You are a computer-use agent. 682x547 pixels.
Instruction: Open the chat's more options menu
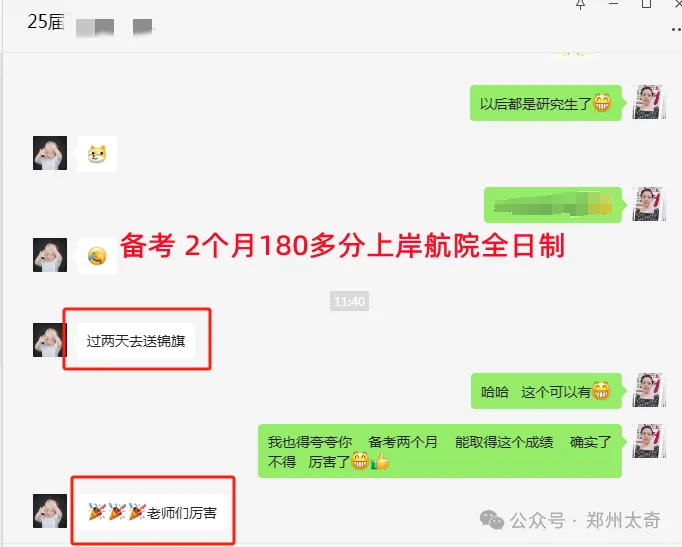coord(676,30)
